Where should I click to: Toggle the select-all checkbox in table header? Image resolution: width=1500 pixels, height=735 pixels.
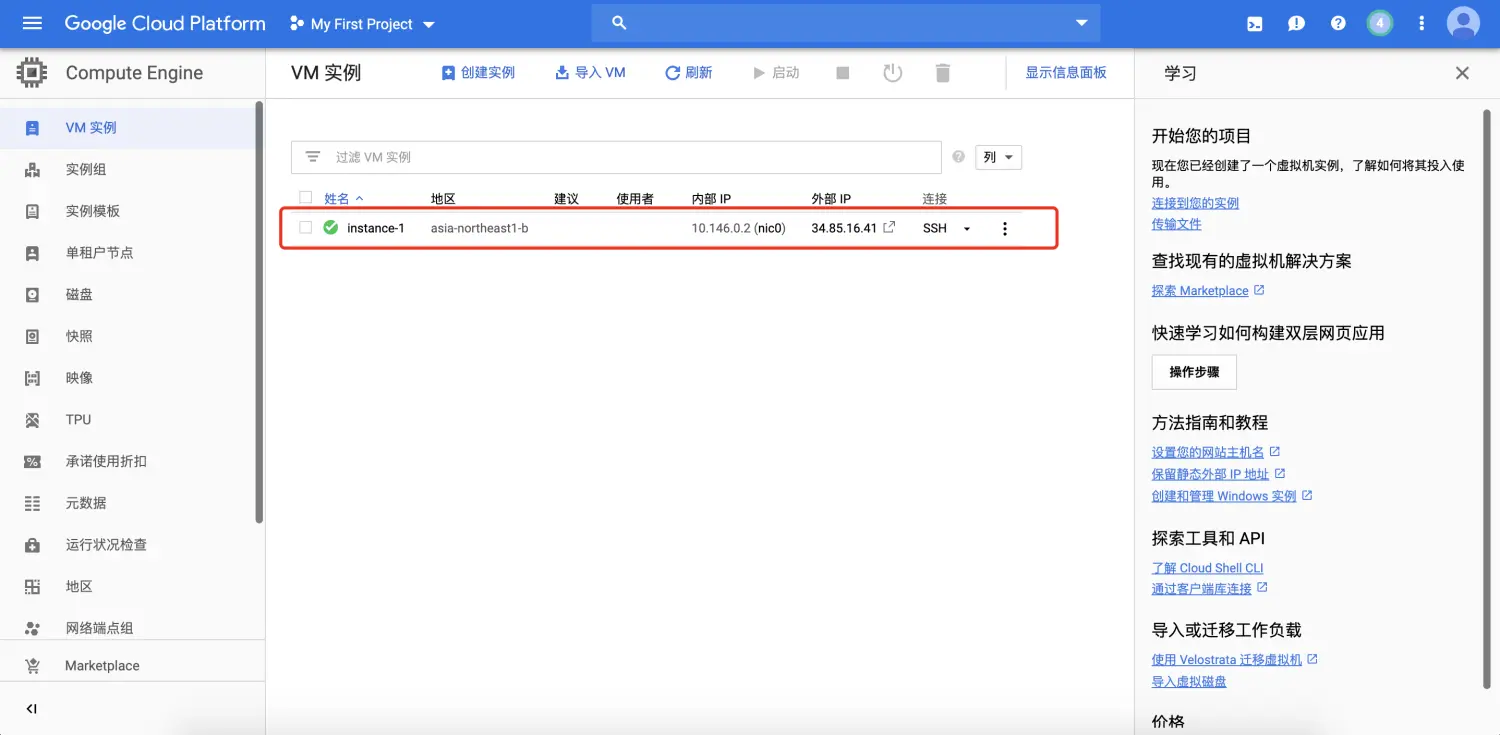(x=306, y=198)
